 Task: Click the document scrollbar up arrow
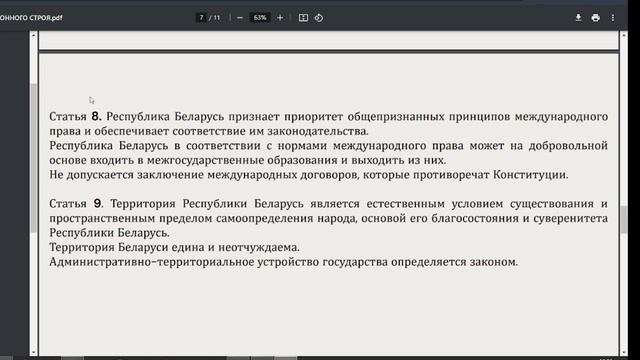pos(624,36)
